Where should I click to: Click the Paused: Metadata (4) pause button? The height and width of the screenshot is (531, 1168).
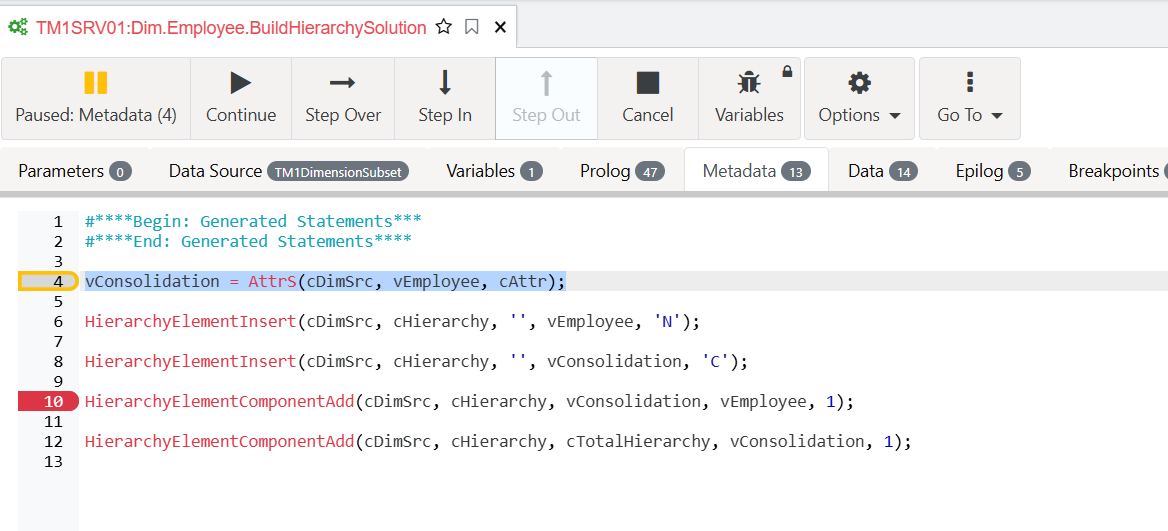pos(96,98)
